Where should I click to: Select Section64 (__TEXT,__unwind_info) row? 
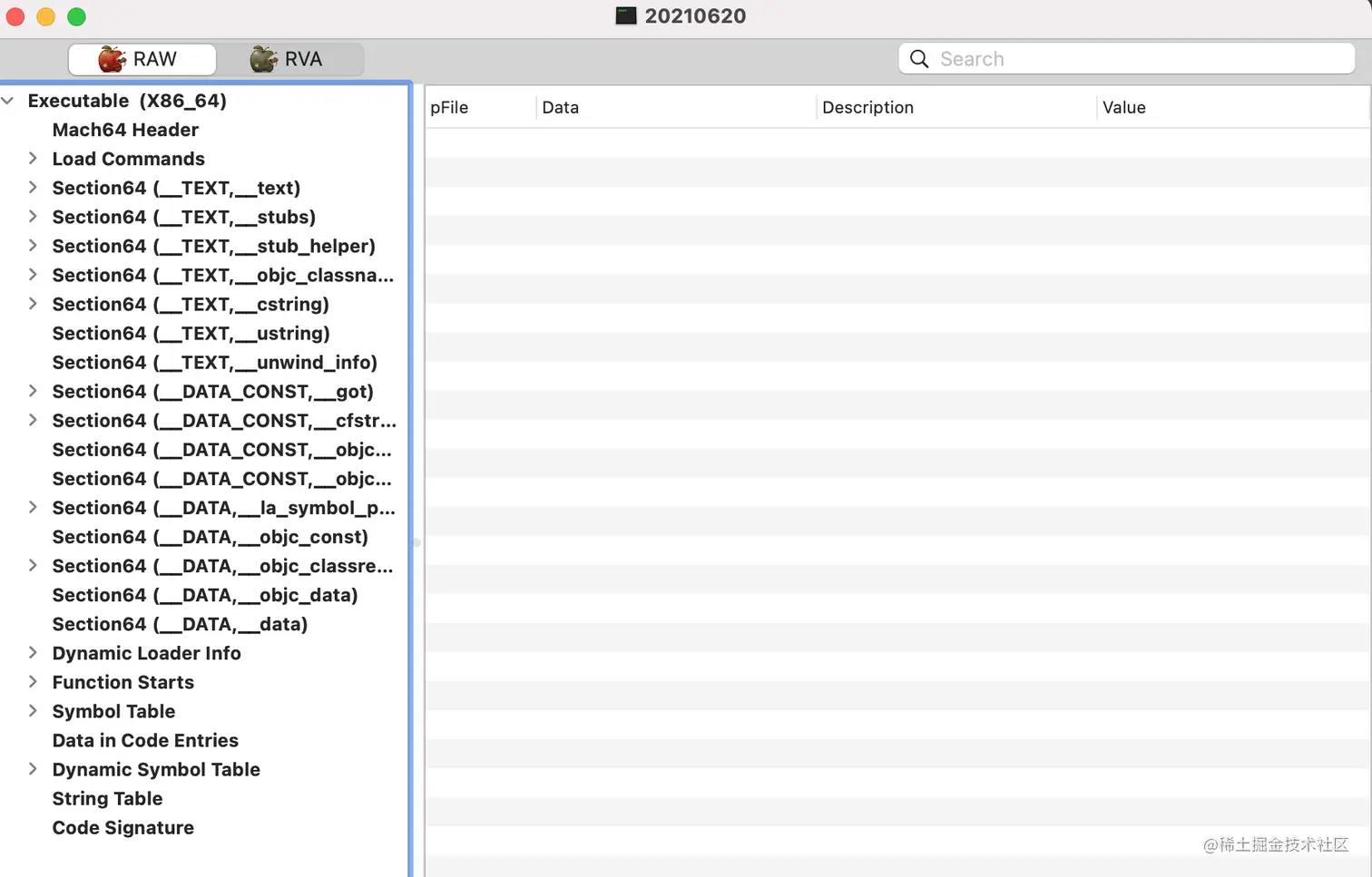[215, 362]
